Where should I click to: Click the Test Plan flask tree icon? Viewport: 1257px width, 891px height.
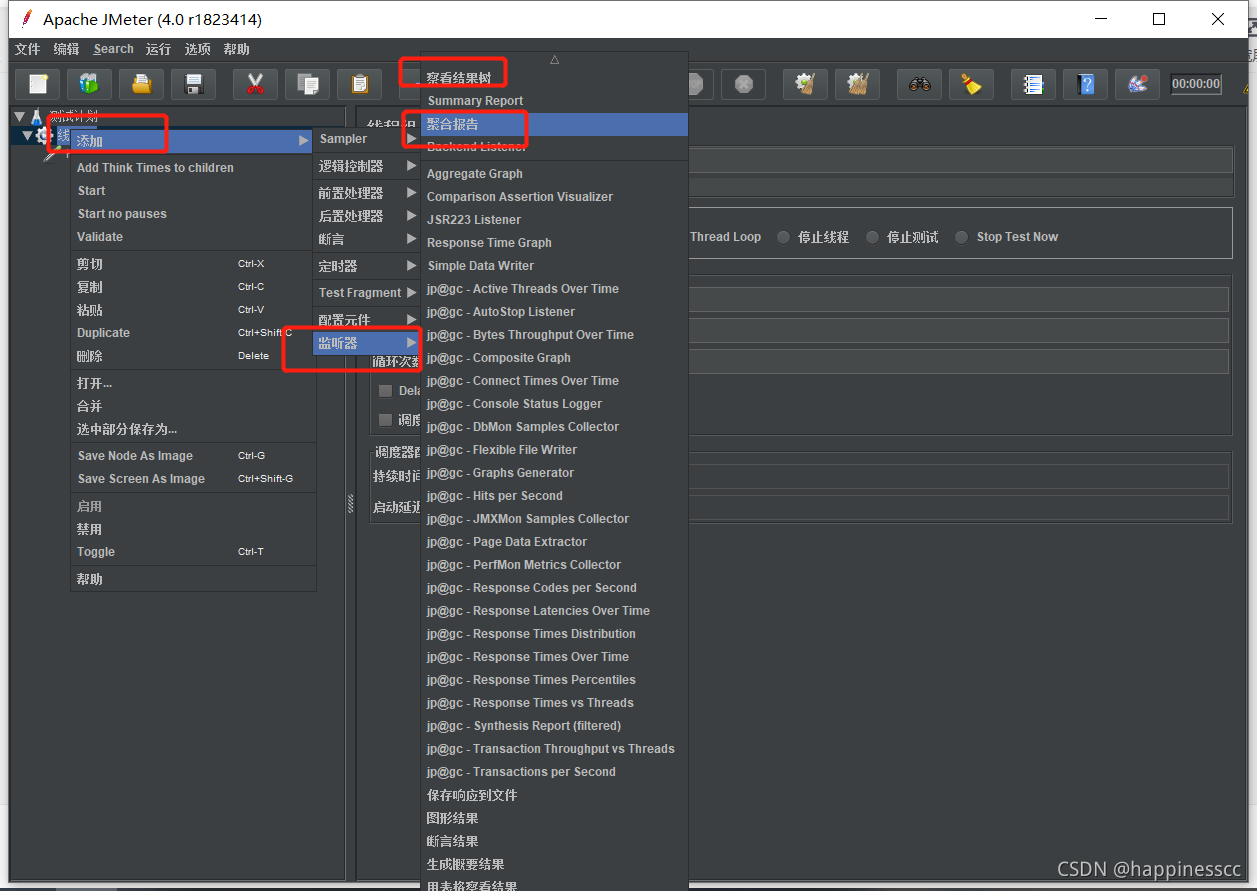click(37, 117)
